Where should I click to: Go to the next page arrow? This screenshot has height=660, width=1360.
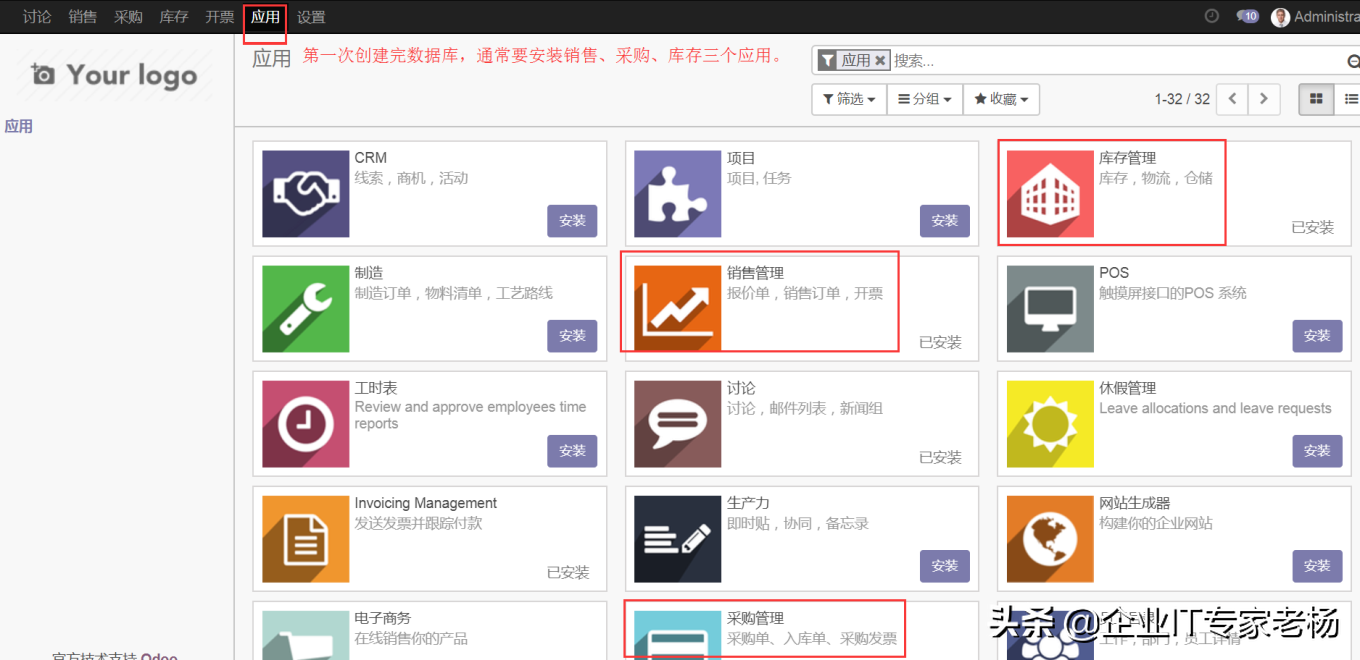(1264, 99)
